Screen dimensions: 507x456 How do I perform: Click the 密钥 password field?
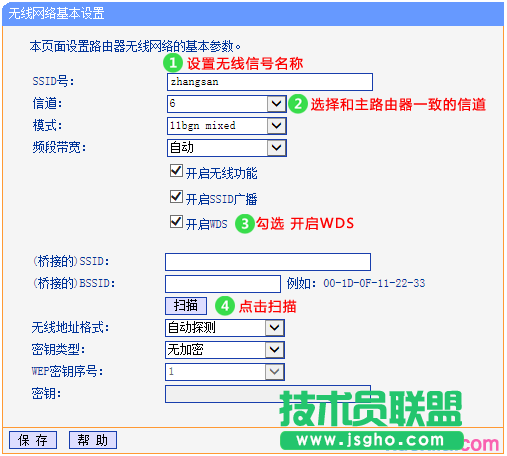(268, 394)
